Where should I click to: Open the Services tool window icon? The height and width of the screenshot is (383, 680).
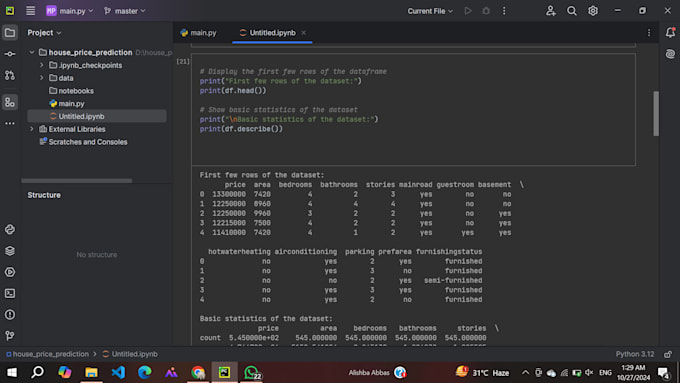[10, 272]
